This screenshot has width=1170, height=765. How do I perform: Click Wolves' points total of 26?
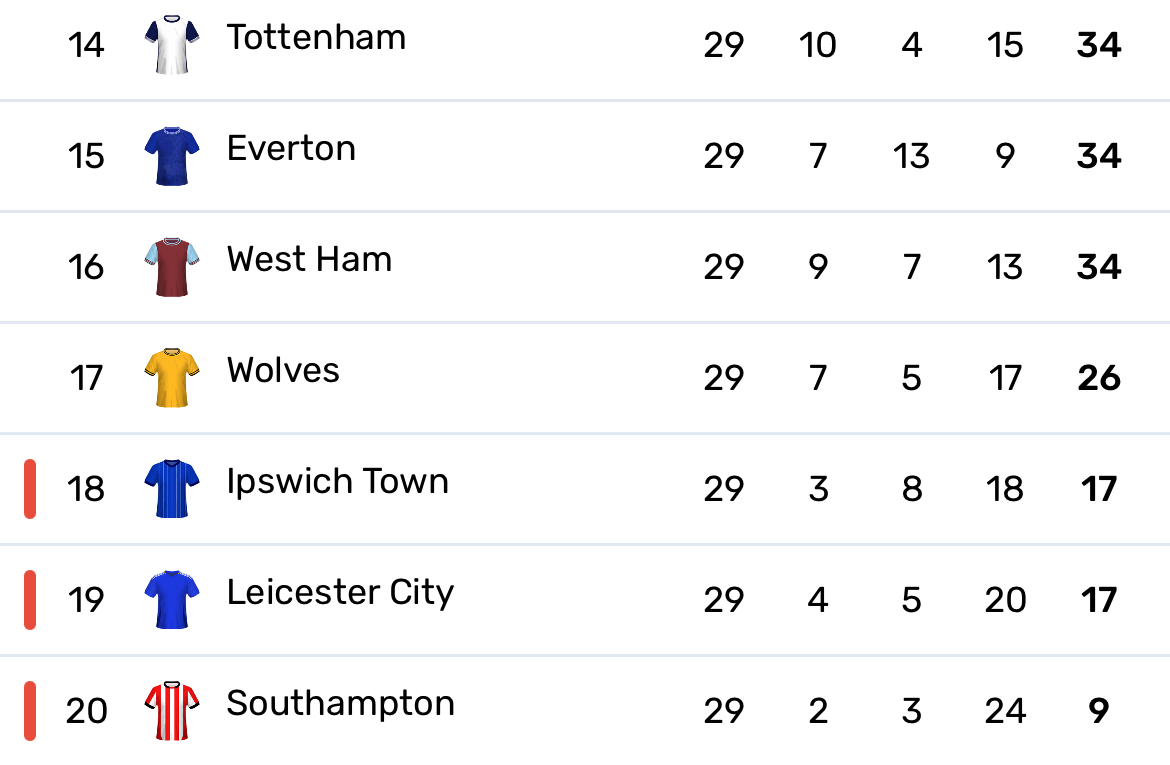pos(1098,378)
